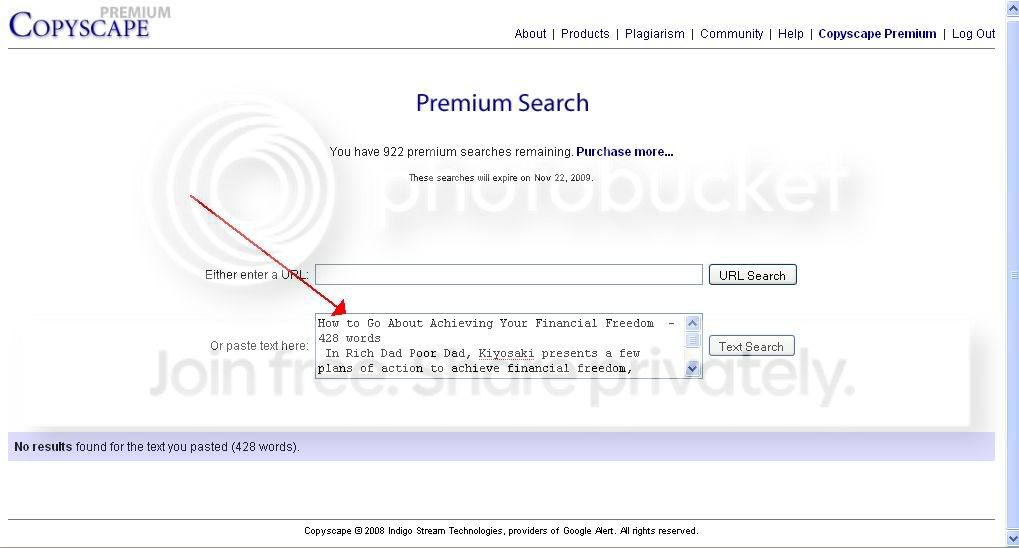The image size is (1019, 548).
Task: Click the URL Search button
Action: coord(753,275)
